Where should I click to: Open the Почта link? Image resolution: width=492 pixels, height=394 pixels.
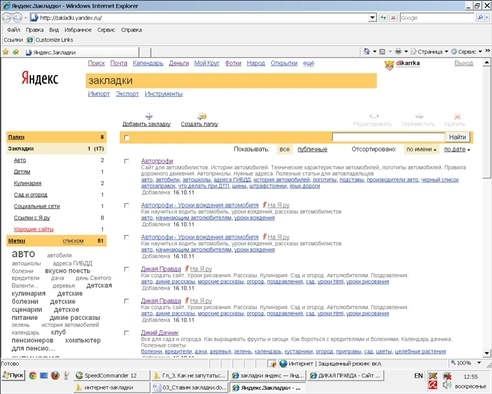tap(119, 63)
